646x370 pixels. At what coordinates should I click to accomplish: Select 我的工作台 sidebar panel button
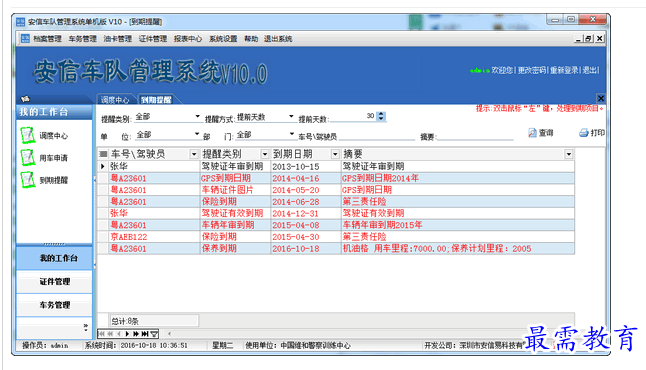pyautogui.click(x=54, y=258)
